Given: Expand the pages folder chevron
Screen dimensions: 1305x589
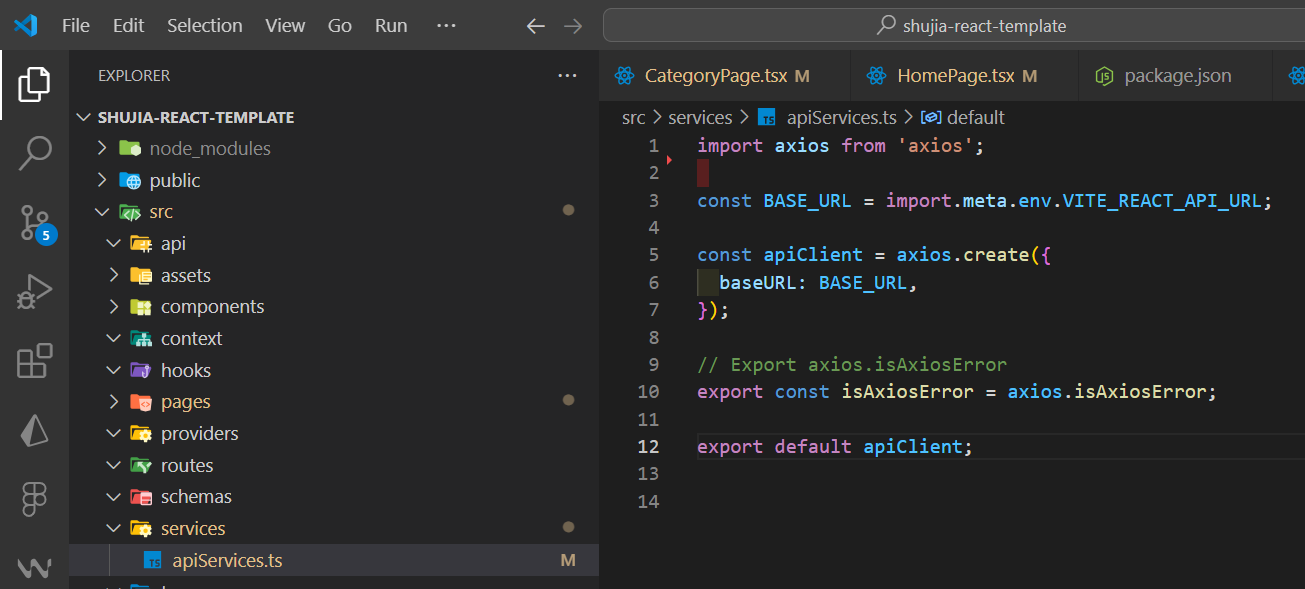Looking at the screenshot, I should (x=113, y=402).
